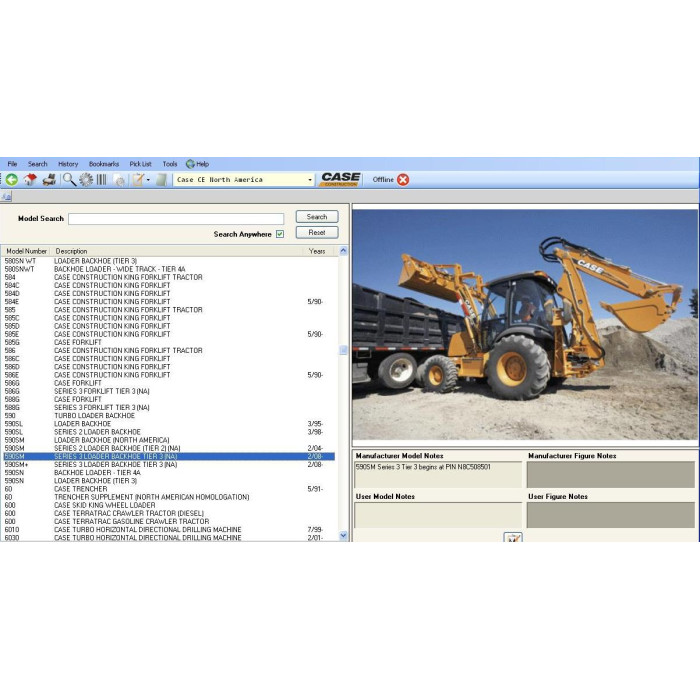The width and height of the screenshot is (700, 700).
Task: Click the User Figure Notes box
Action: pos(611,515)
